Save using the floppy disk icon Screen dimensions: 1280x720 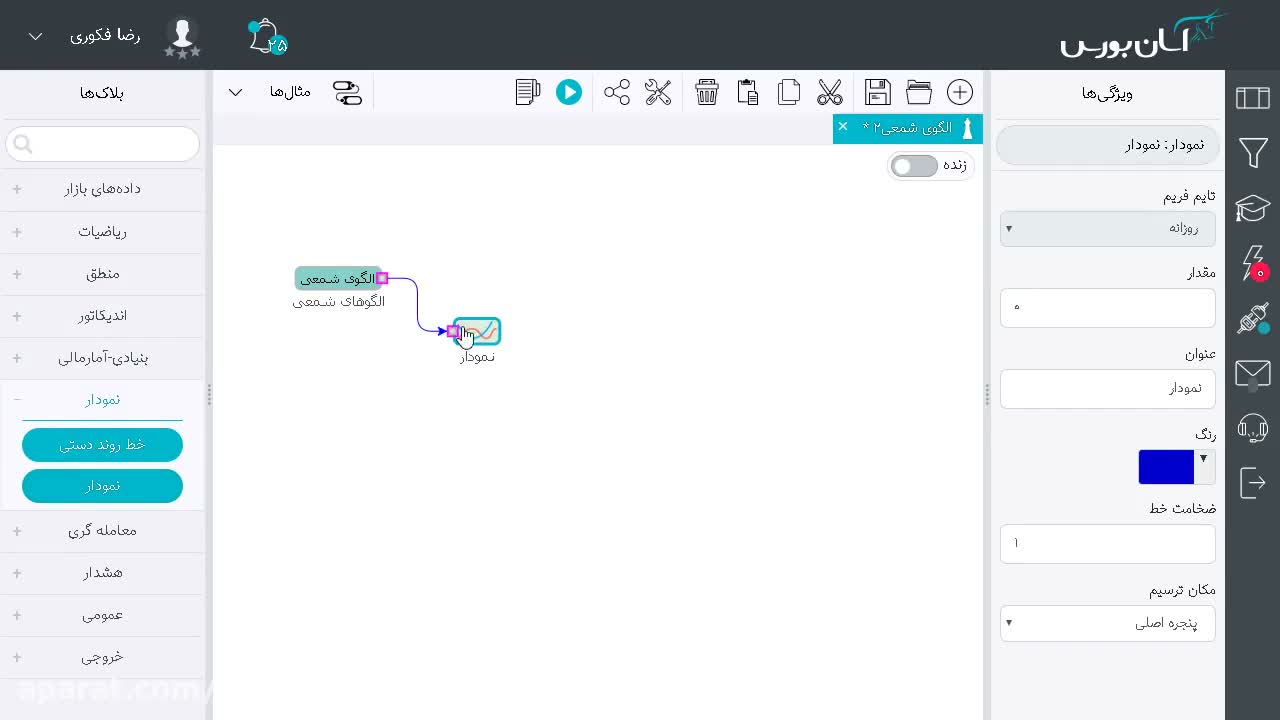(878, 93)
